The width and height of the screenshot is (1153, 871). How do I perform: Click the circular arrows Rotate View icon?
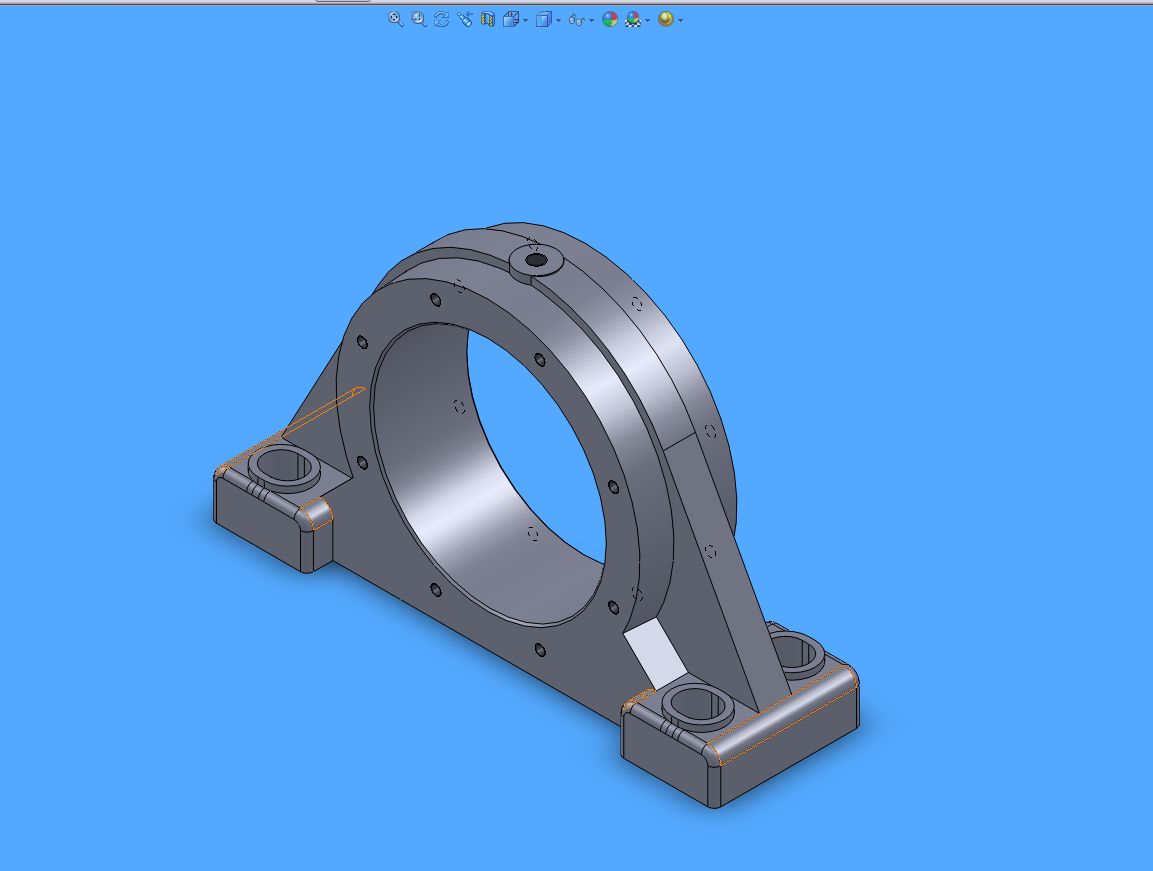pyautogui.click(x=441, y=19)
